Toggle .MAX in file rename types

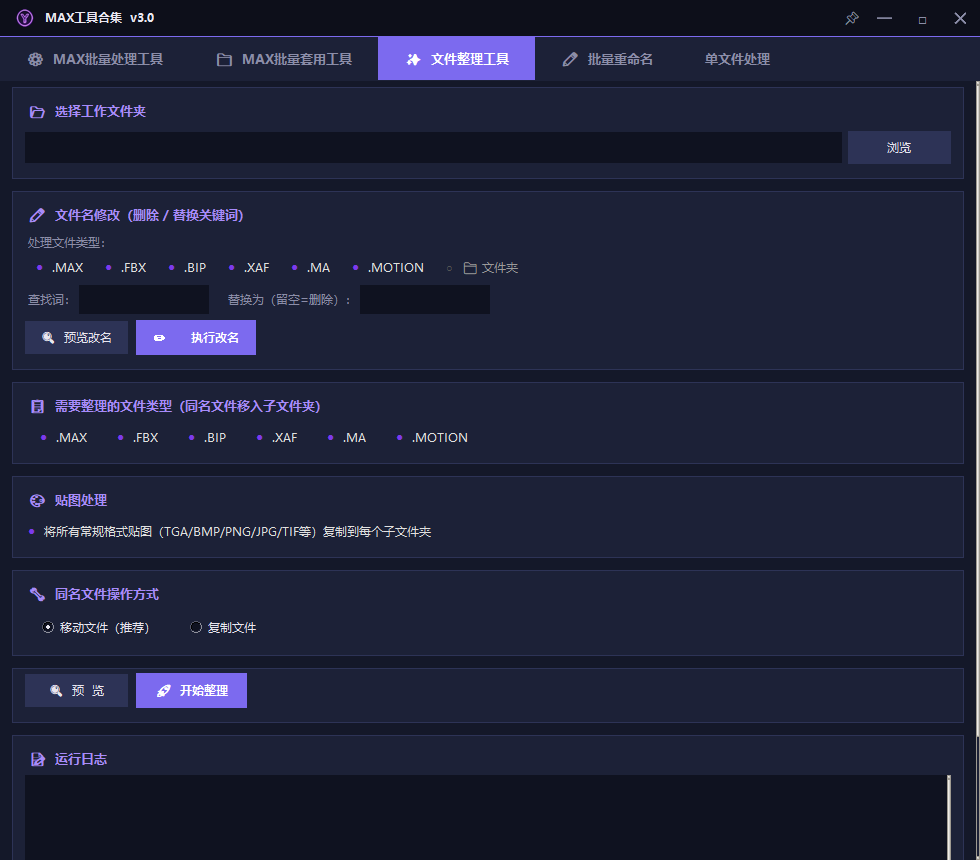click(x=60, y=268)
